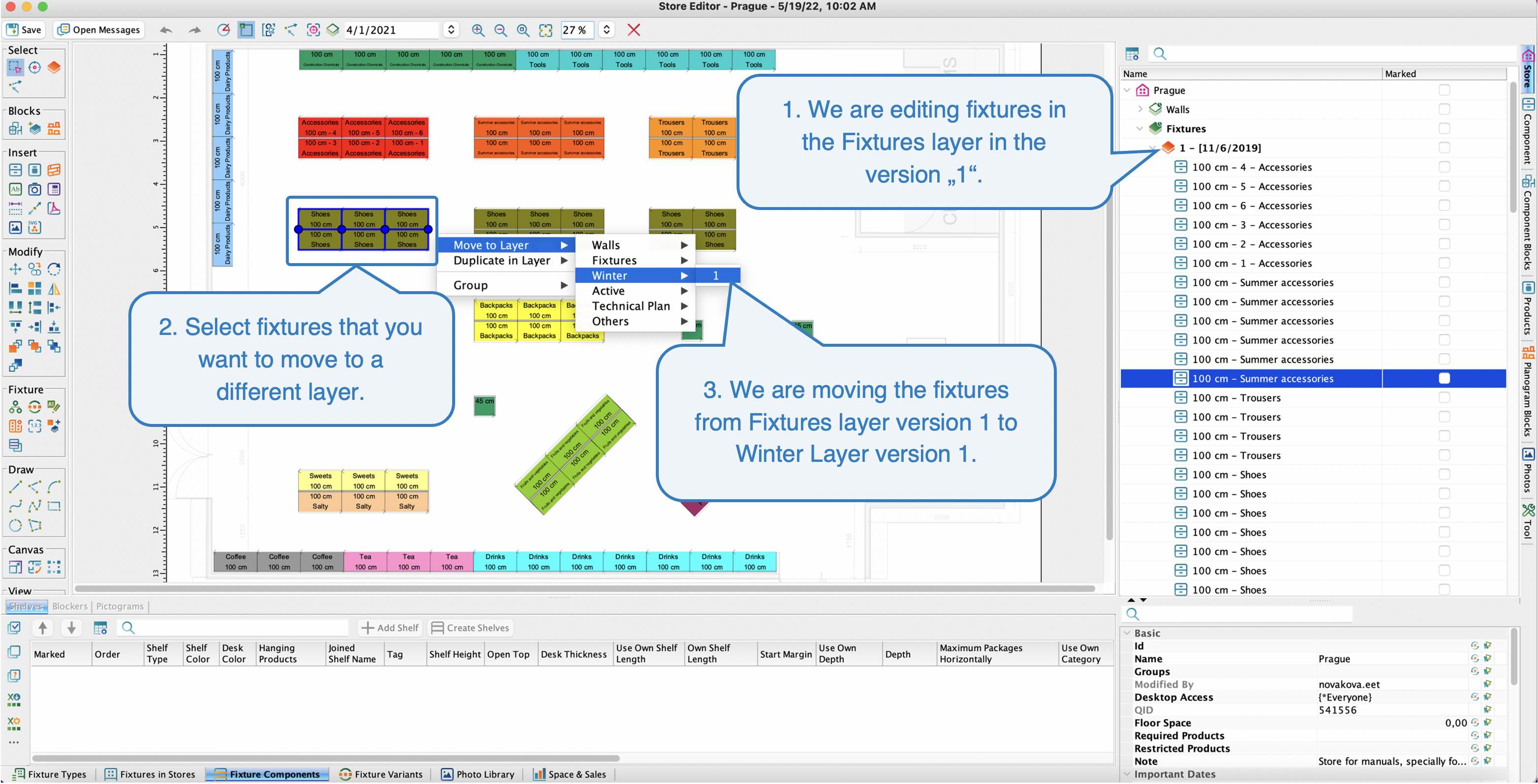Click the fit-to-screen zoom icon
This screenshot has width=1538, height=784.
point(546,30)
